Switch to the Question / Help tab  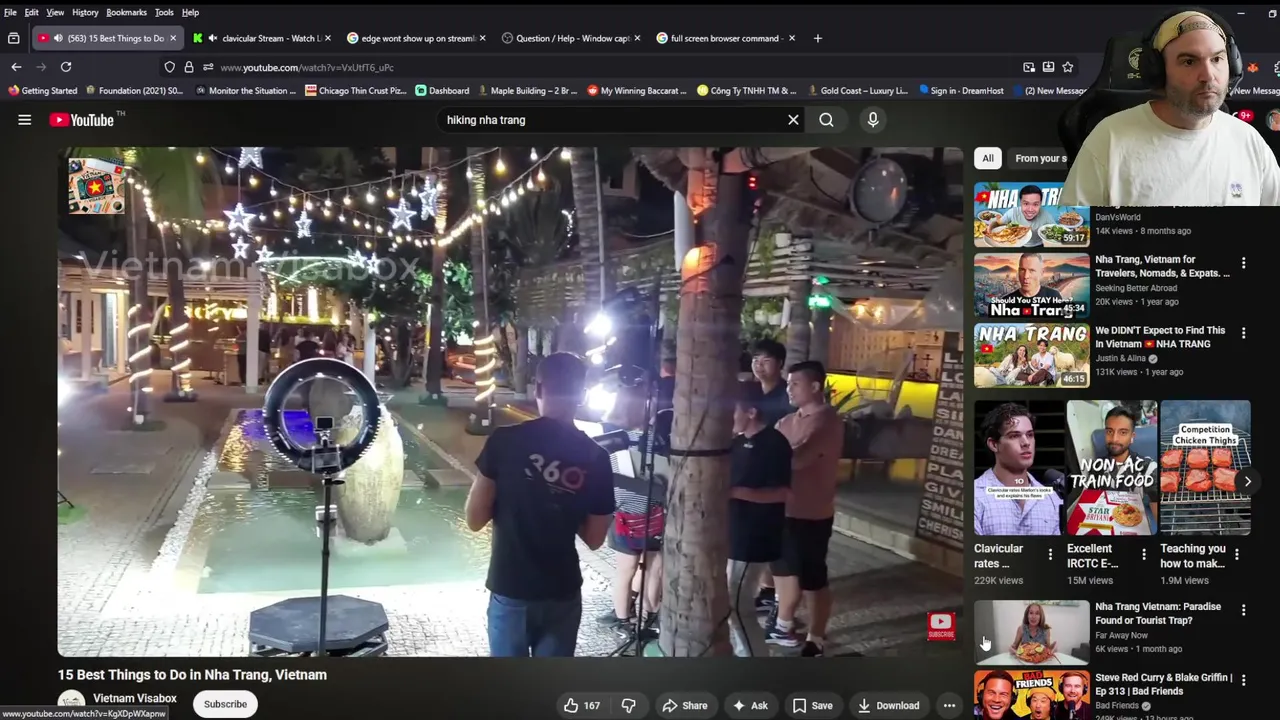point(572,38)
